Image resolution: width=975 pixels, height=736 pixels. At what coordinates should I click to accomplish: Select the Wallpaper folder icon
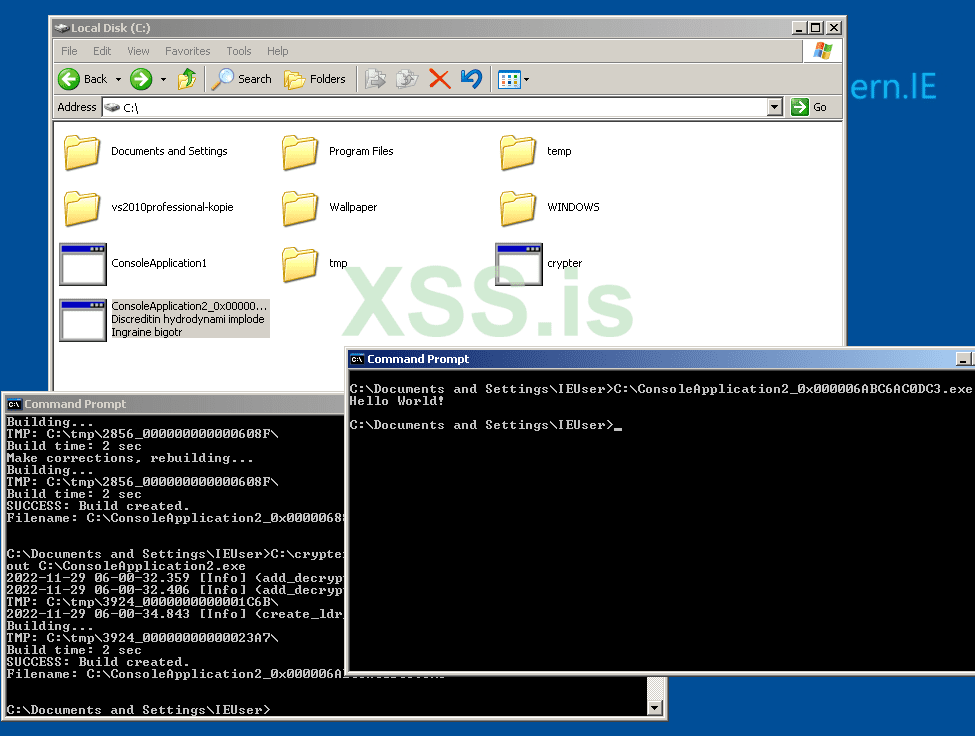click(300, 208)
